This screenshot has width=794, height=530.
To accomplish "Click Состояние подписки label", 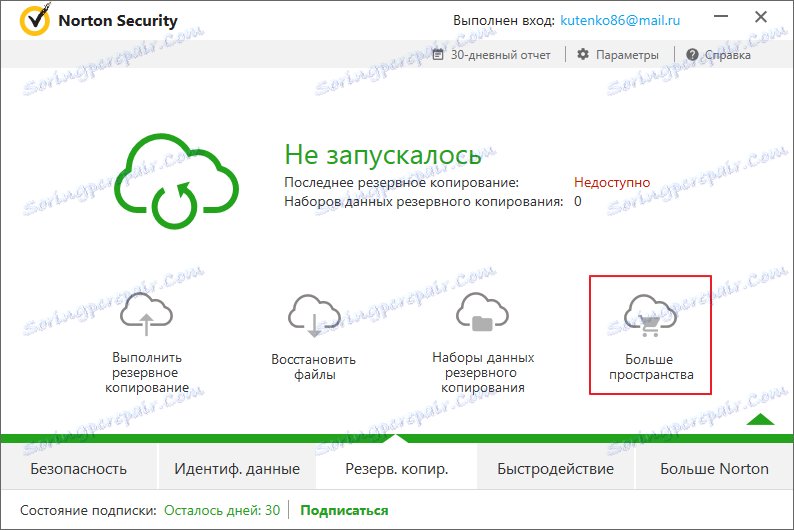I will [88, 510].
